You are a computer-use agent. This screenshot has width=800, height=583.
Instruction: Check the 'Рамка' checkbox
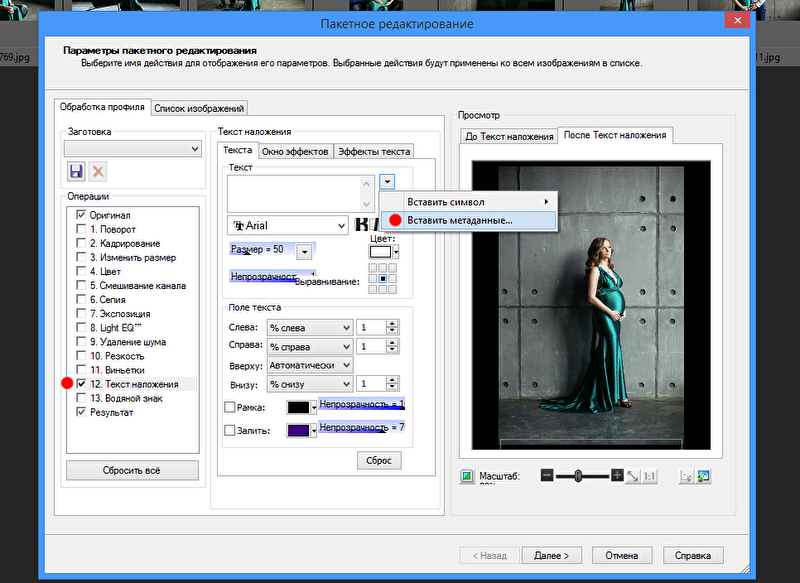pos(230,407)
